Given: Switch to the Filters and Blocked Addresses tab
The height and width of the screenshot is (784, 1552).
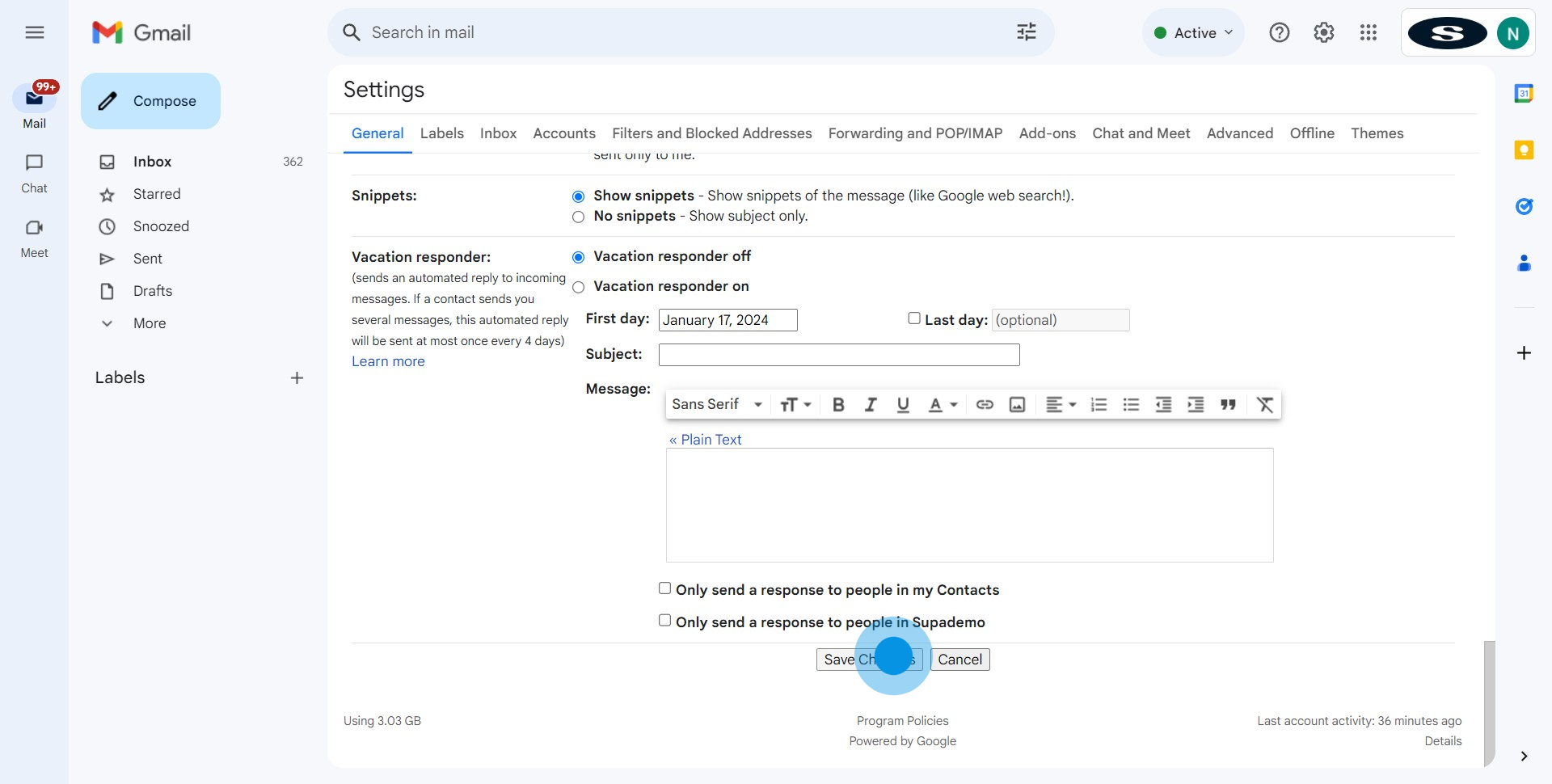Looking at the screenshot, I should (x=711, y=133).
